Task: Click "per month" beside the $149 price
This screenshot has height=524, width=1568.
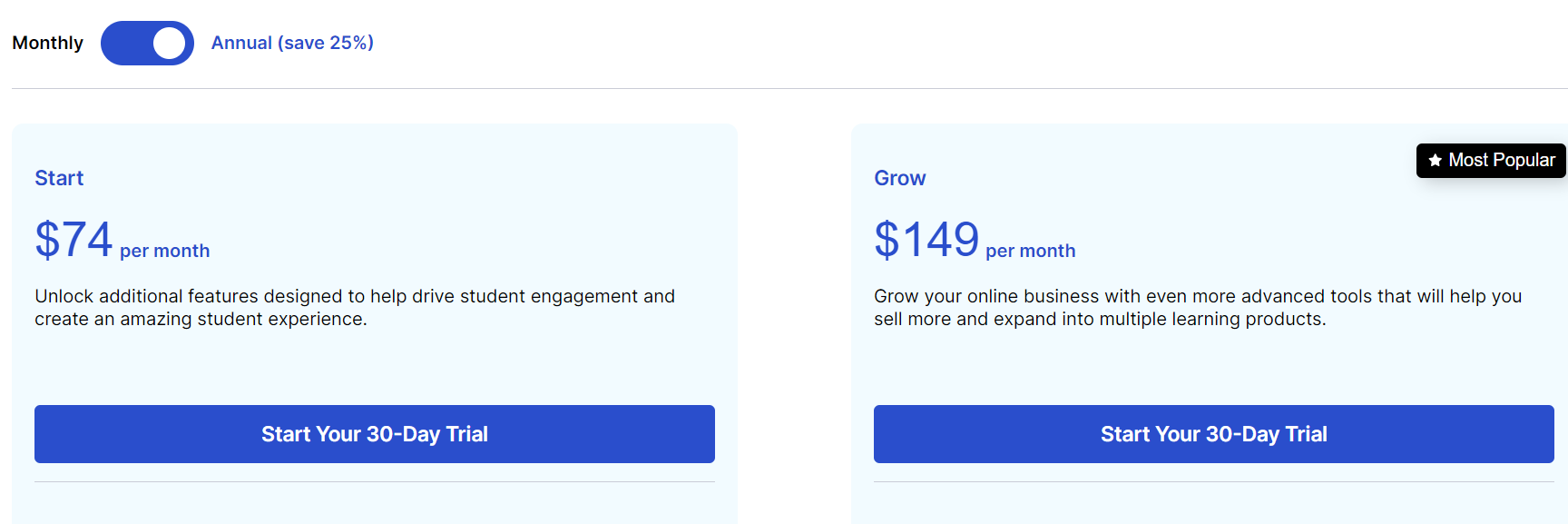Action: point(1030,251)
